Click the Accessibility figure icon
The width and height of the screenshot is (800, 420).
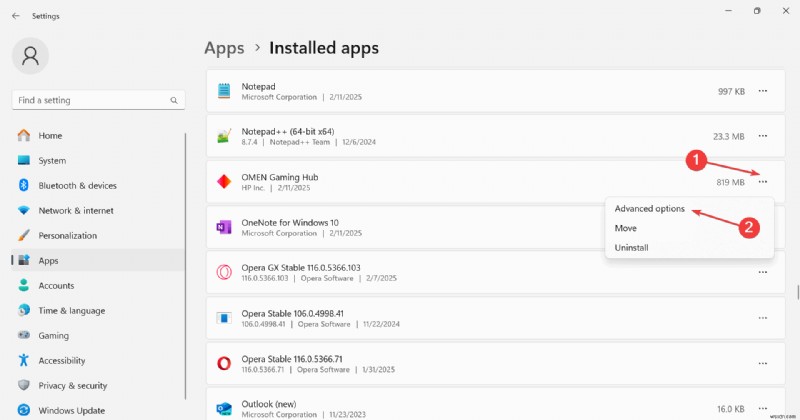[24, 360]
